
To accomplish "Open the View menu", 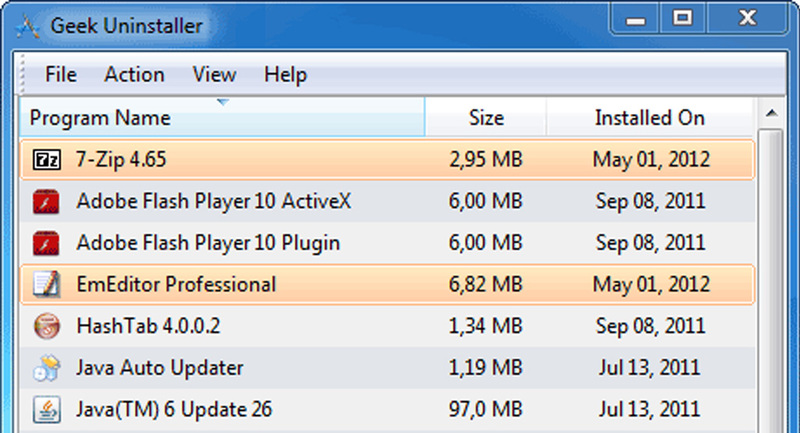I will 214,75.
